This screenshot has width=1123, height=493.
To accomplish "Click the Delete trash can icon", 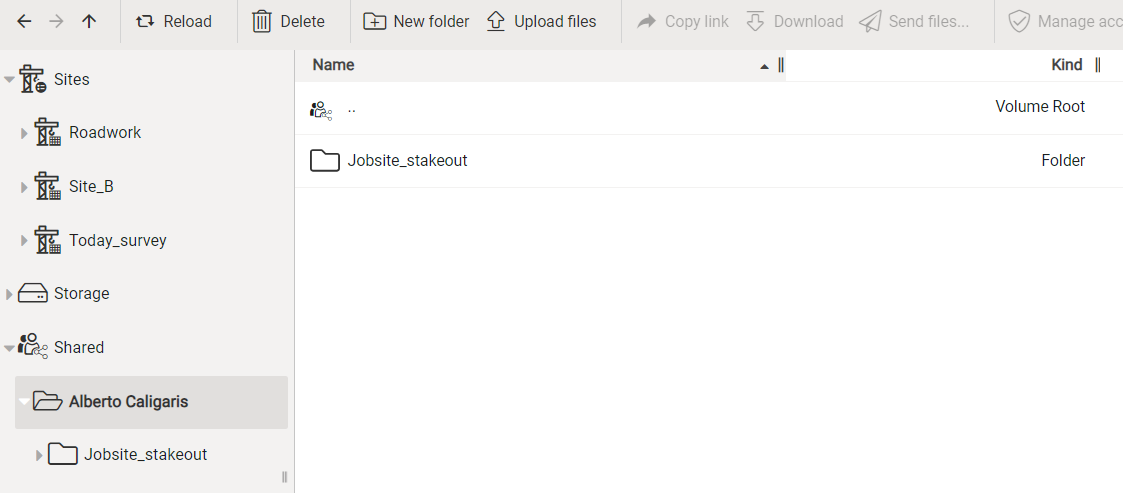I will coord(262,21).
